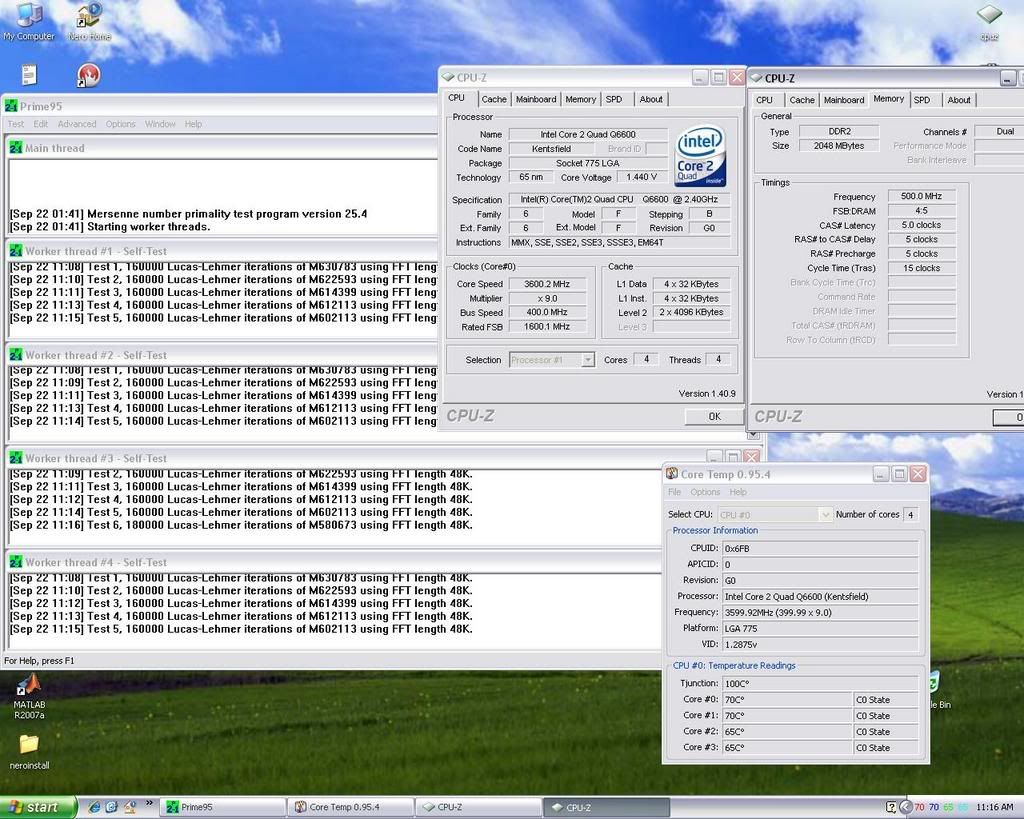Click Test 6 M580673 line in Worker #3
This screenshot has height=819, width=1024.
[x=240, y=525]
